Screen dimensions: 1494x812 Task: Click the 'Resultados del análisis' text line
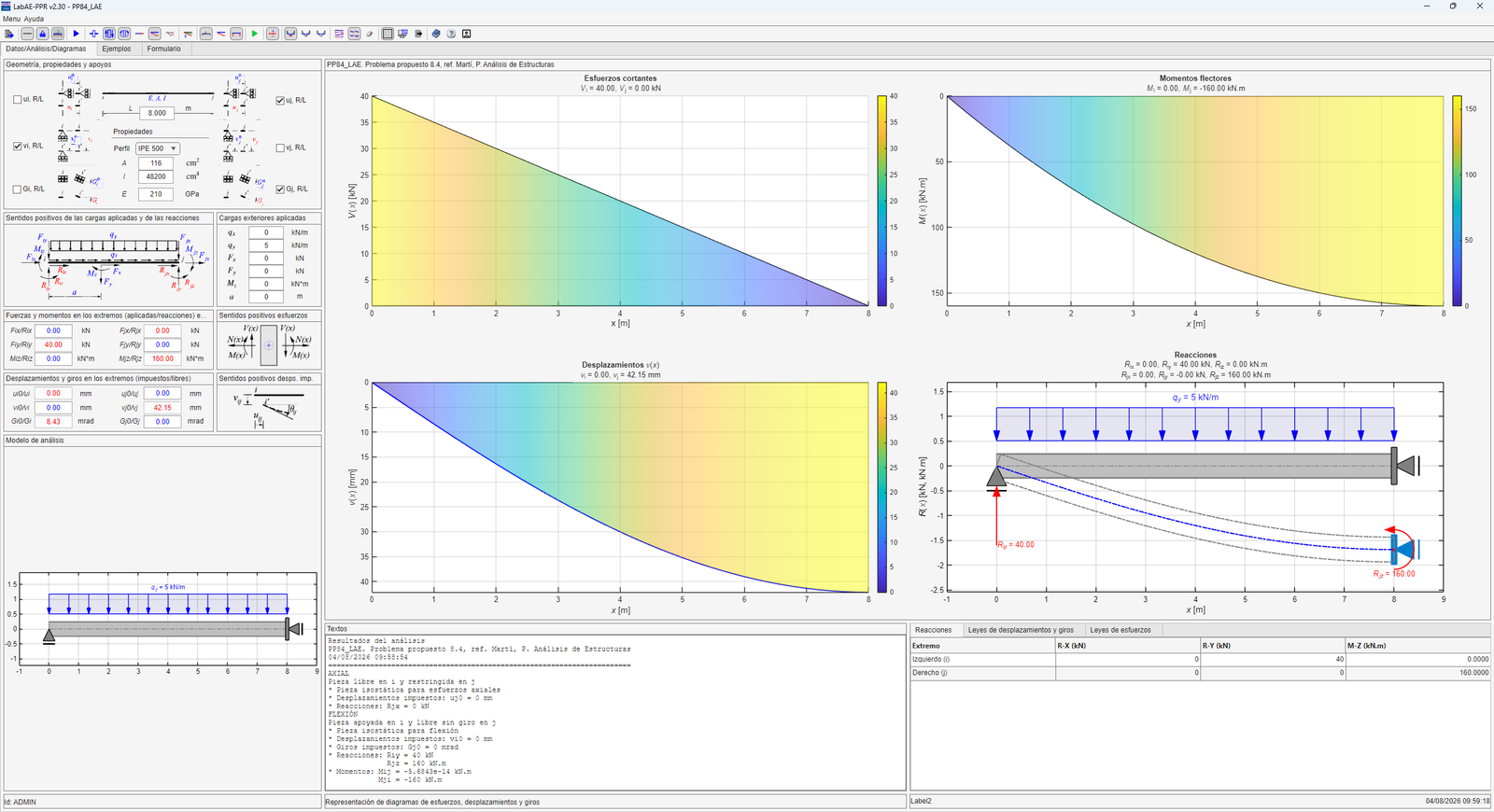pos(376,641)
